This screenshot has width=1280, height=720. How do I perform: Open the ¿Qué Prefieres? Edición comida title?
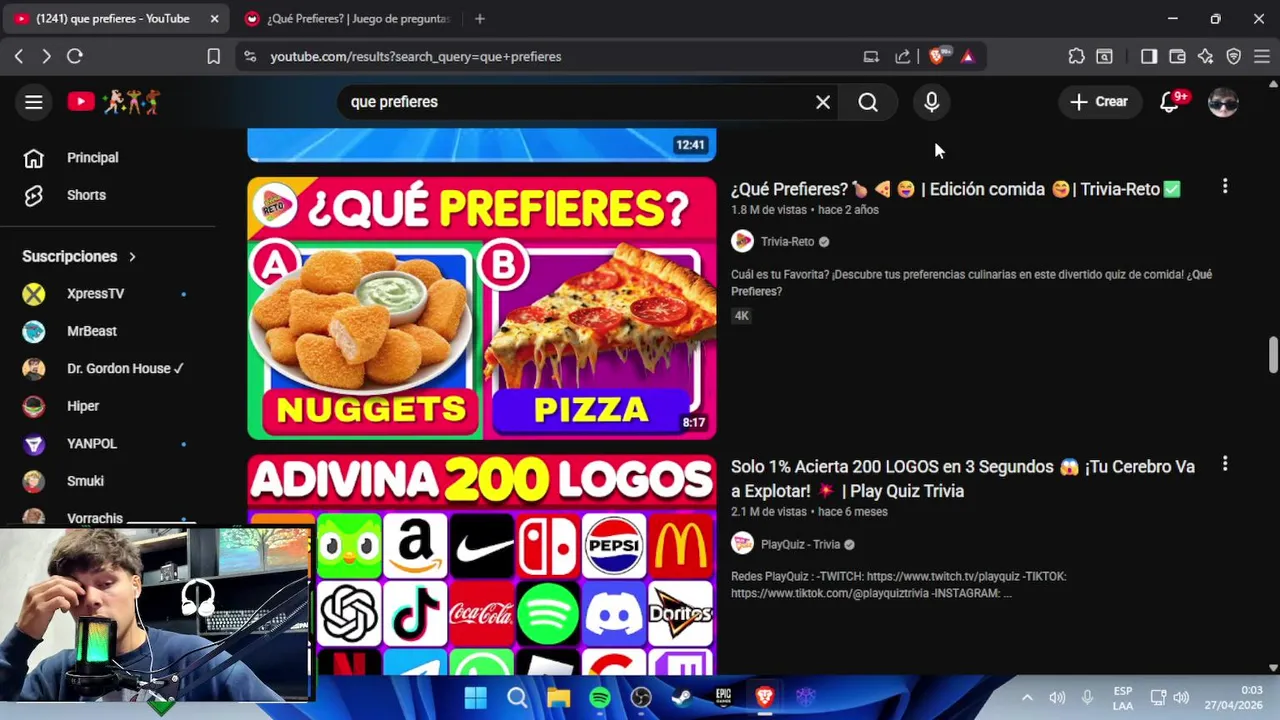pyautogui.click(x=955, y=189)
